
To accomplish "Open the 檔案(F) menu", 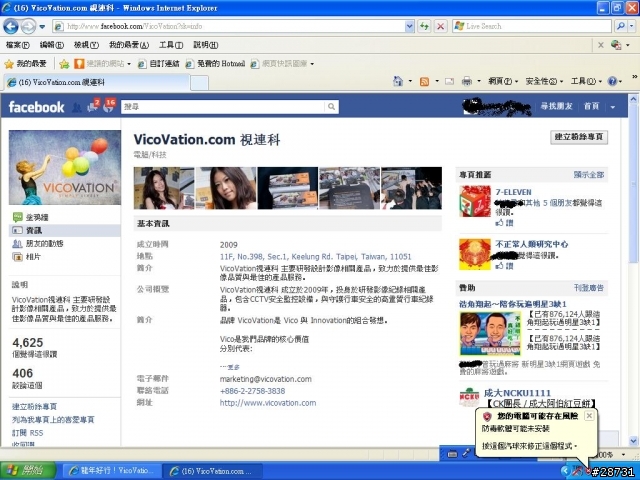I will coord(18,45).
